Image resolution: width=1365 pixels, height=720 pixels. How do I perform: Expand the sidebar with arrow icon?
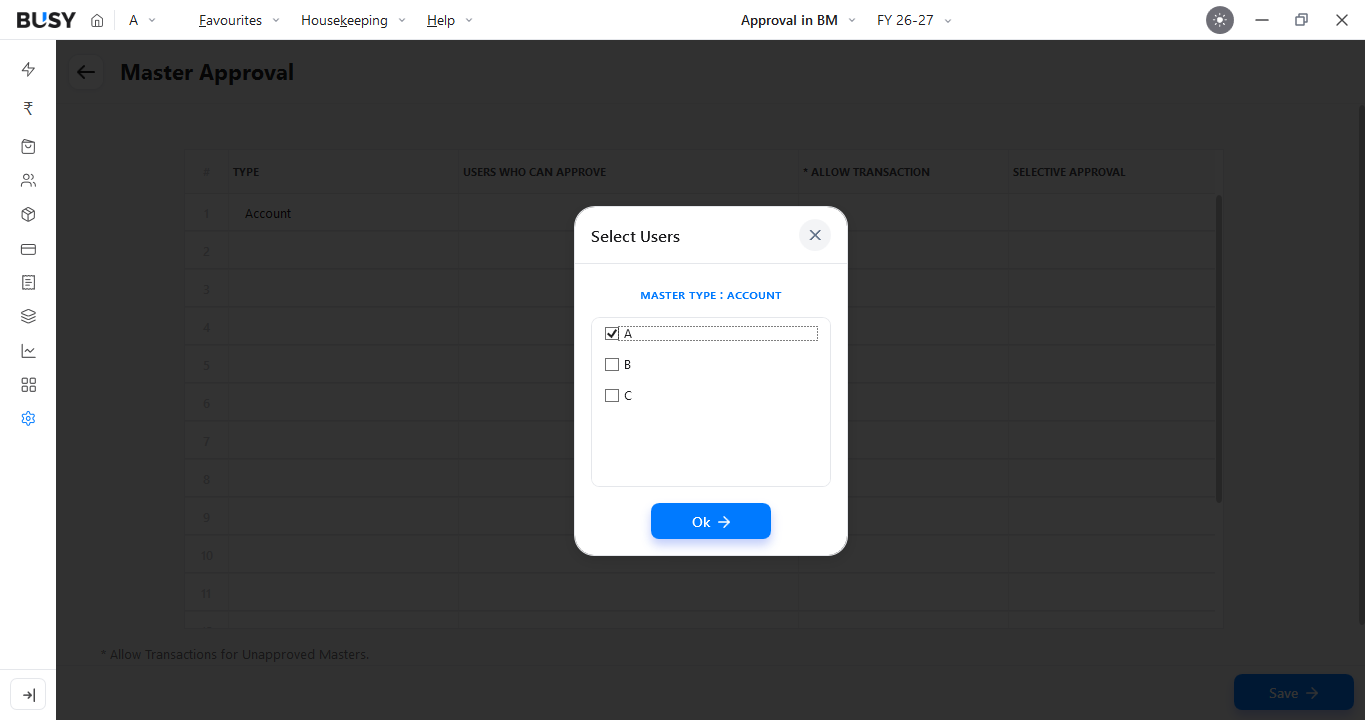tap(28, 695)
